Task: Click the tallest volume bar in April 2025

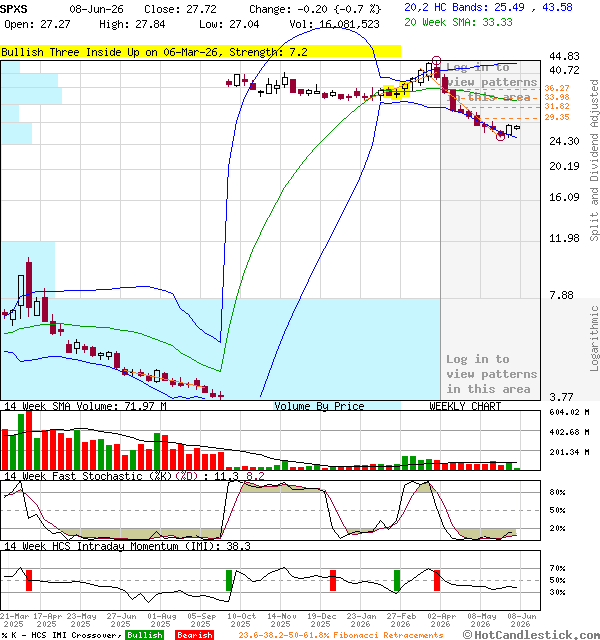Action: pos(29,440)
